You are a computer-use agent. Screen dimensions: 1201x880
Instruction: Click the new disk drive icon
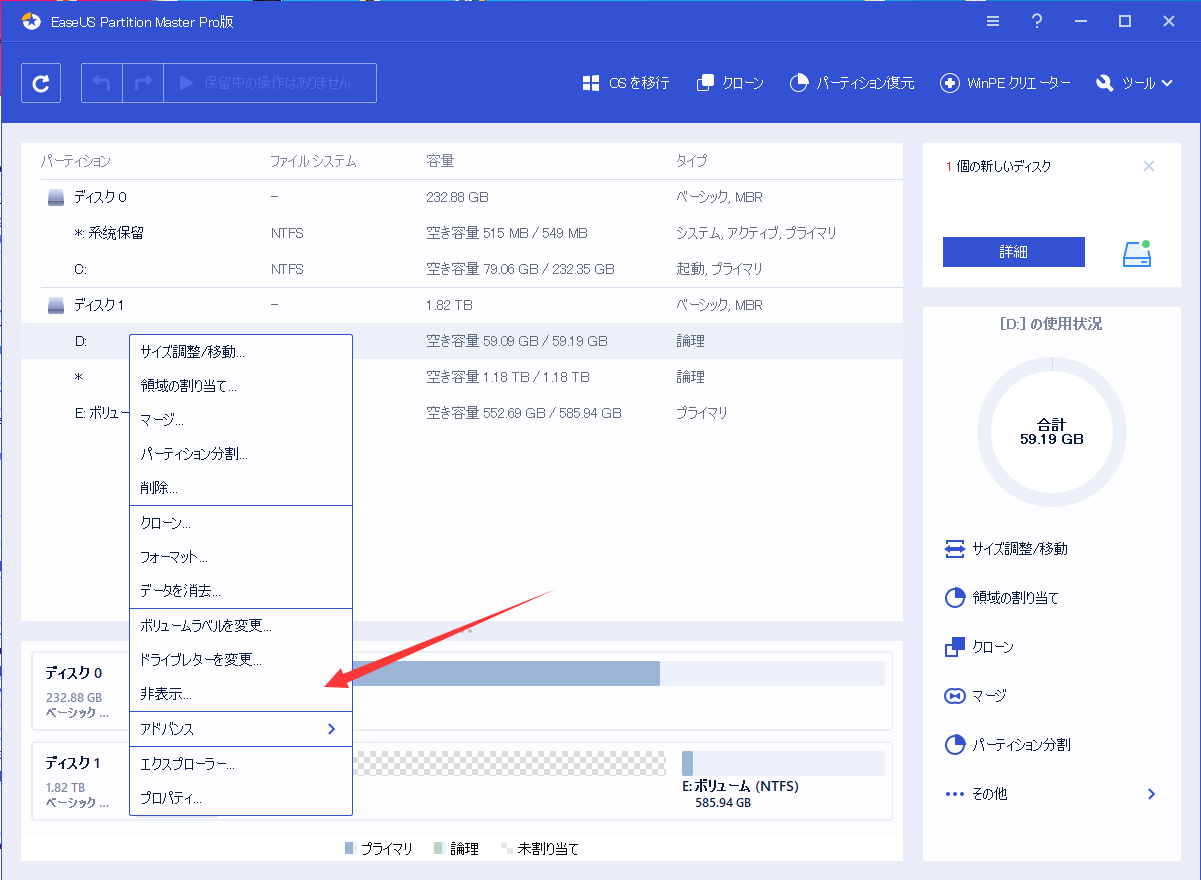pyautogui.click(x=1137, y=253)
